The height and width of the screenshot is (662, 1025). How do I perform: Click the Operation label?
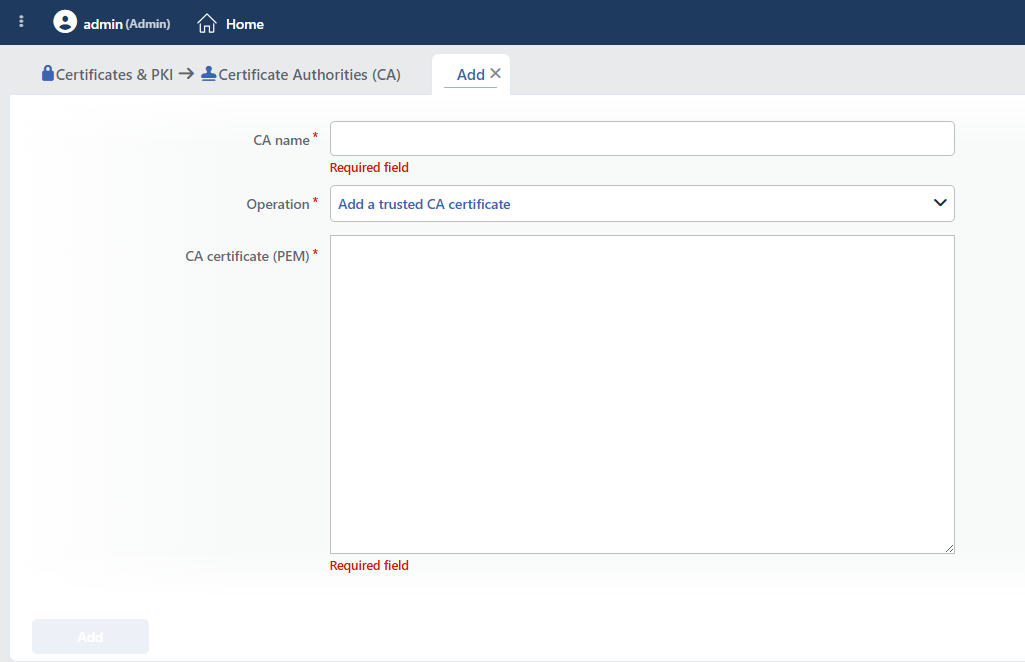(278, 205)
